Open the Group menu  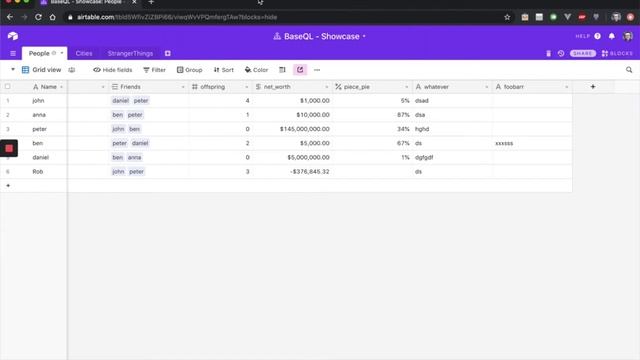[189, 70]
